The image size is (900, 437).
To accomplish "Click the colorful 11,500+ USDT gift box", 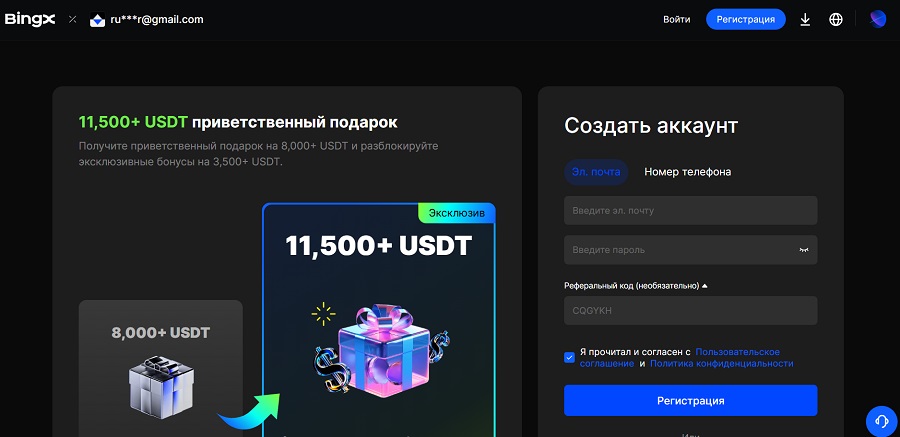I will [x=383, y=350].
